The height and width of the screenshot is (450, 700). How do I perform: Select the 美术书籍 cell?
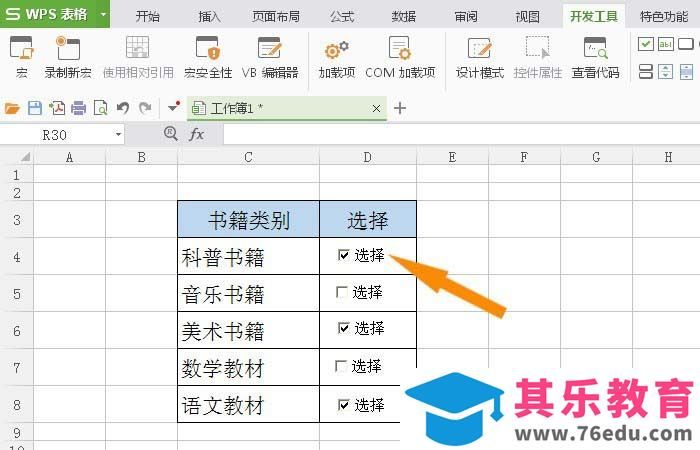coord(249,331)
